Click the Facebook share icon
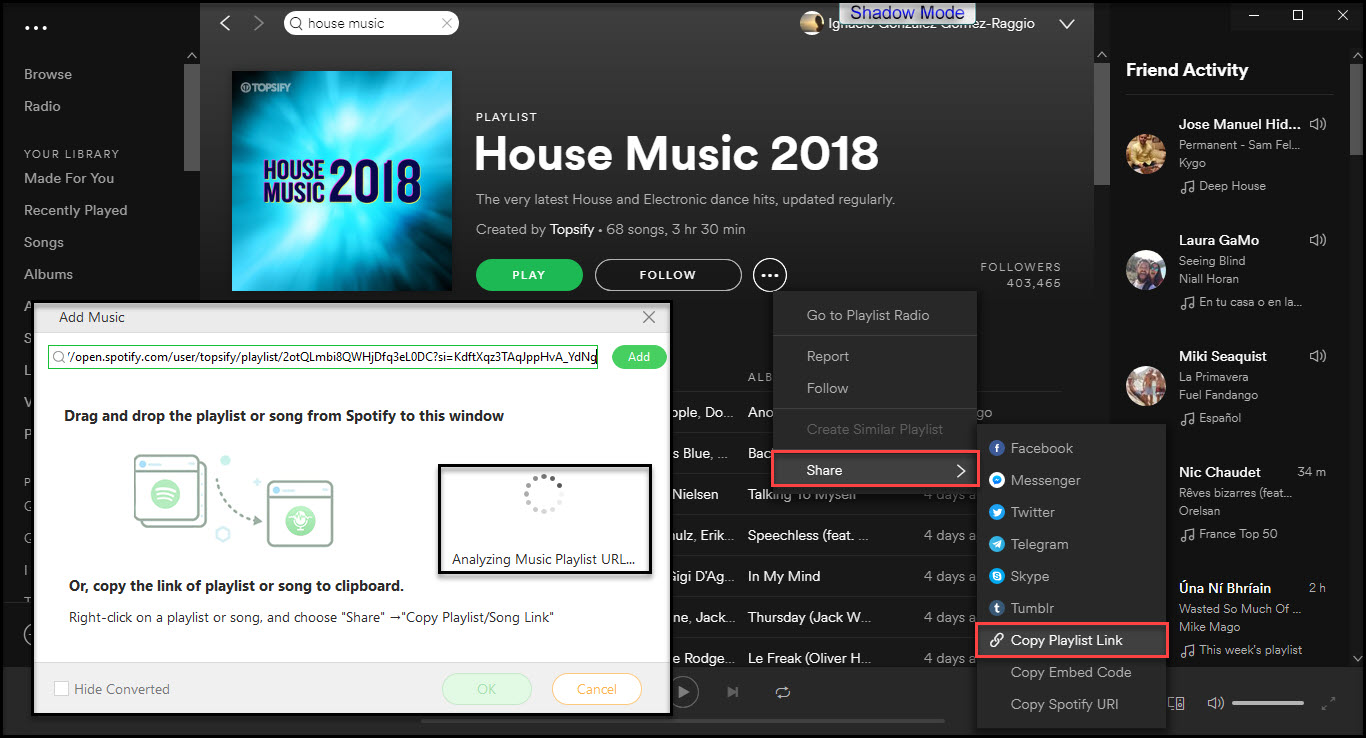The height and width of the screenshot is (738, 1366). click(x=997, y=448)
